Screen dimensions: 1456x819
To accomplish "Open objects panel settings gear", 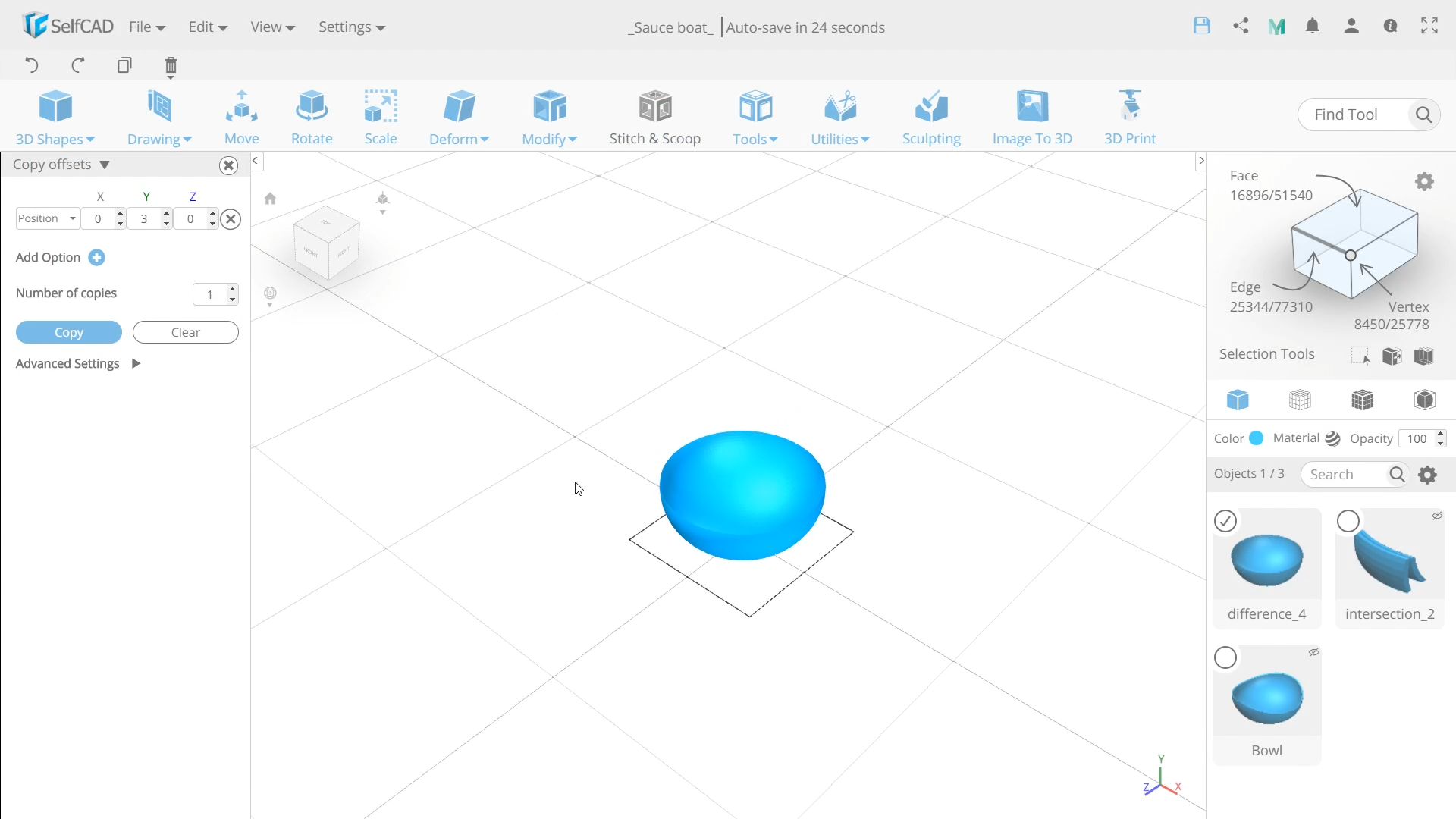I will 1428,475.
